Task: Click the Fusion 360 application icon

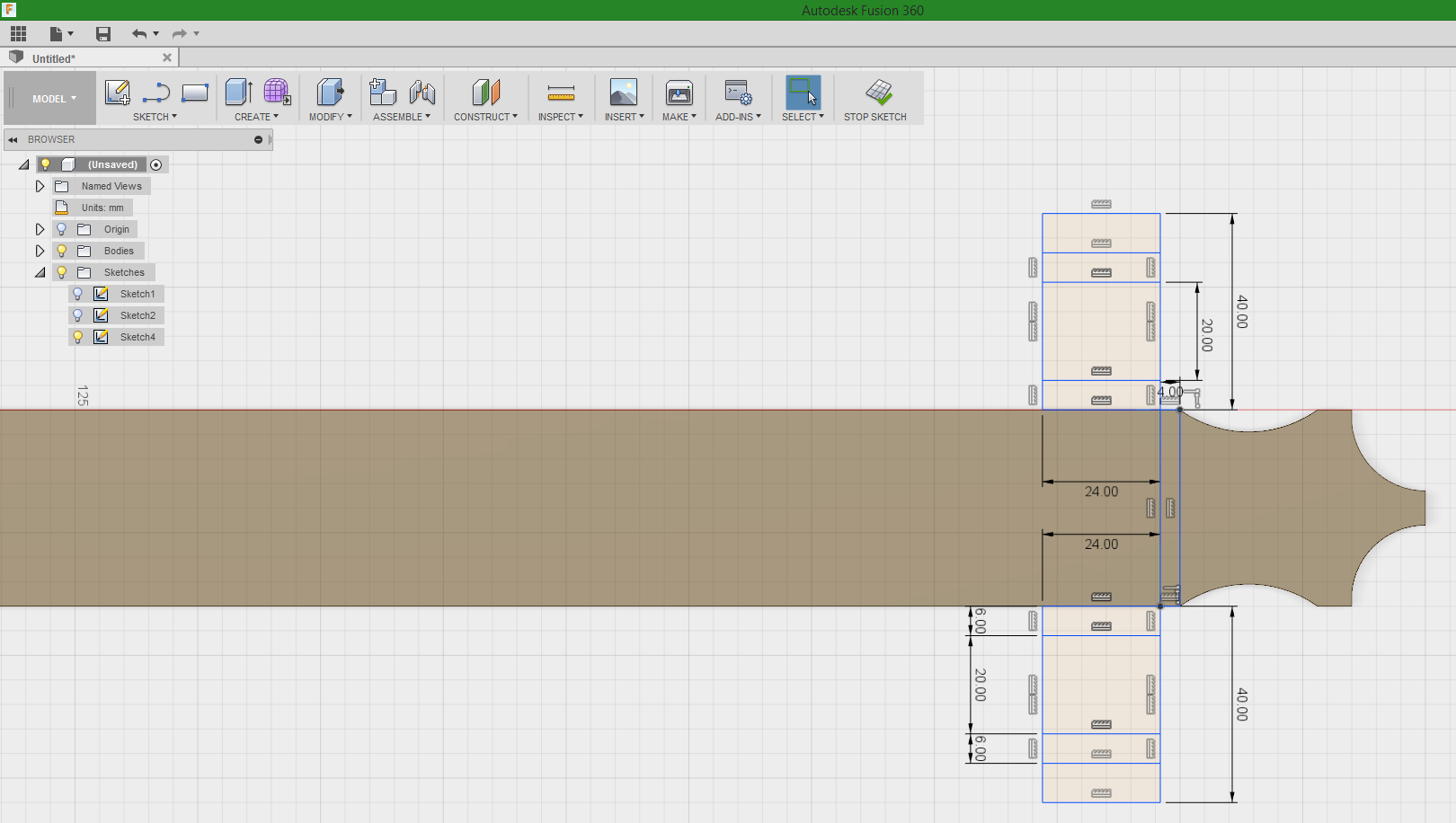Action: pyautogui.click(x=9, y=10)
